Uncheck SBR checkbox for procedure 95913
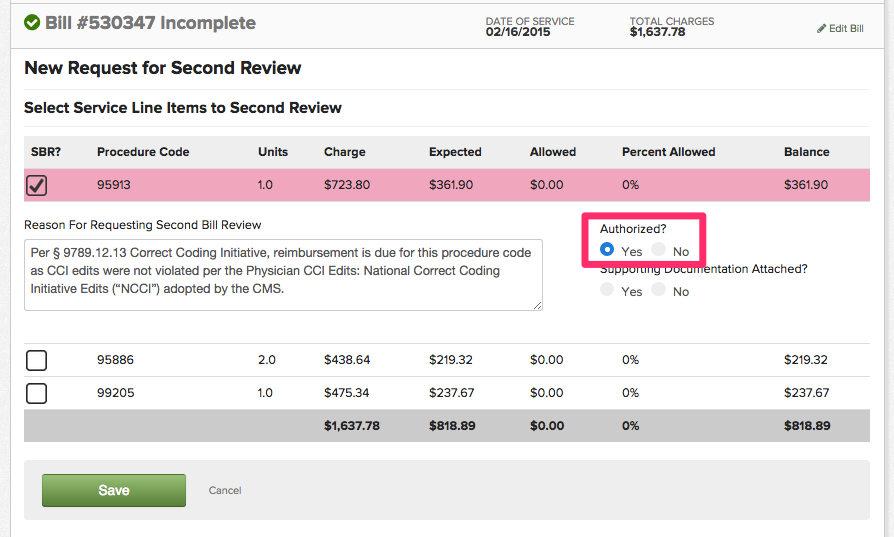Screen dimensions: 894x537 click(x=36, y=185)
